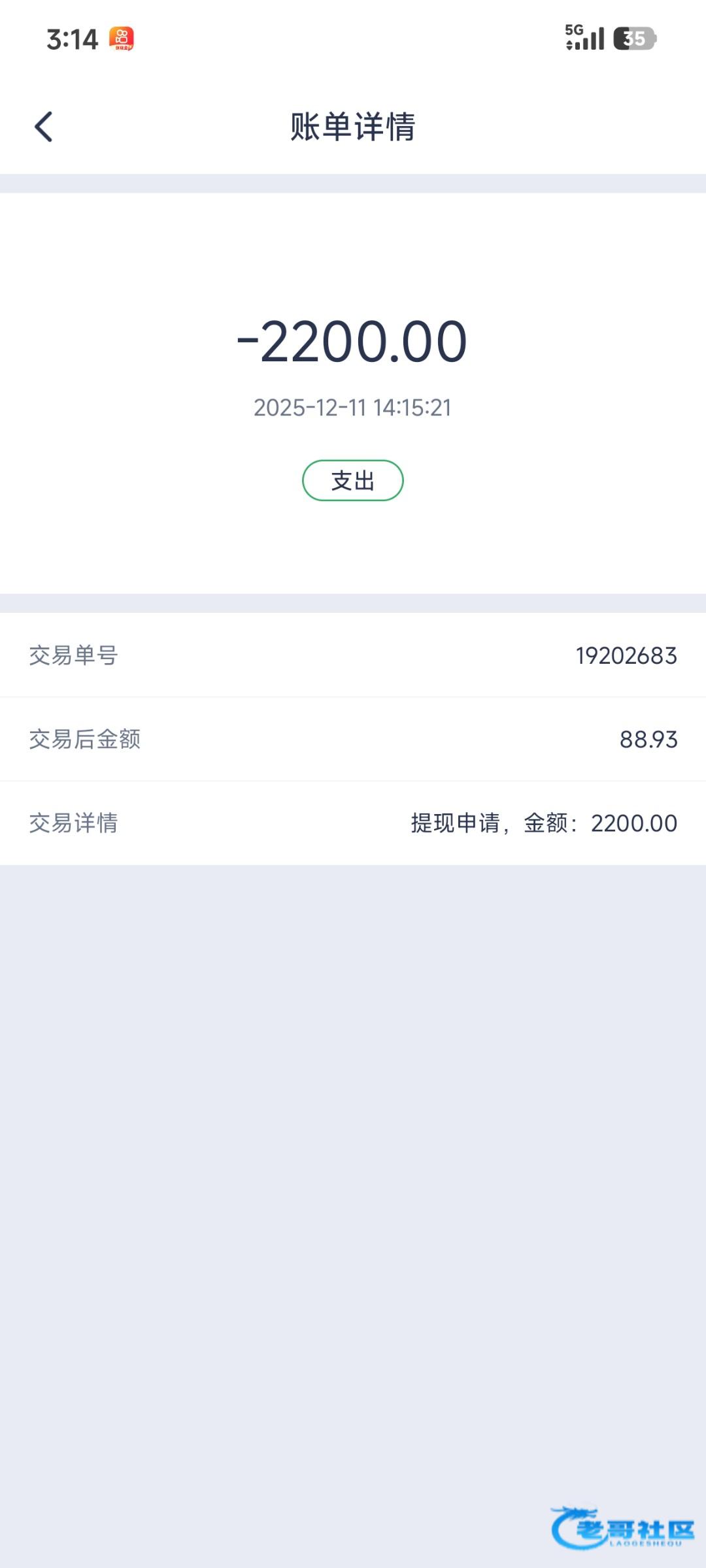Tap the 提现申请 text in details row
Screen dimensions: 706x1568
pos(455,823)
